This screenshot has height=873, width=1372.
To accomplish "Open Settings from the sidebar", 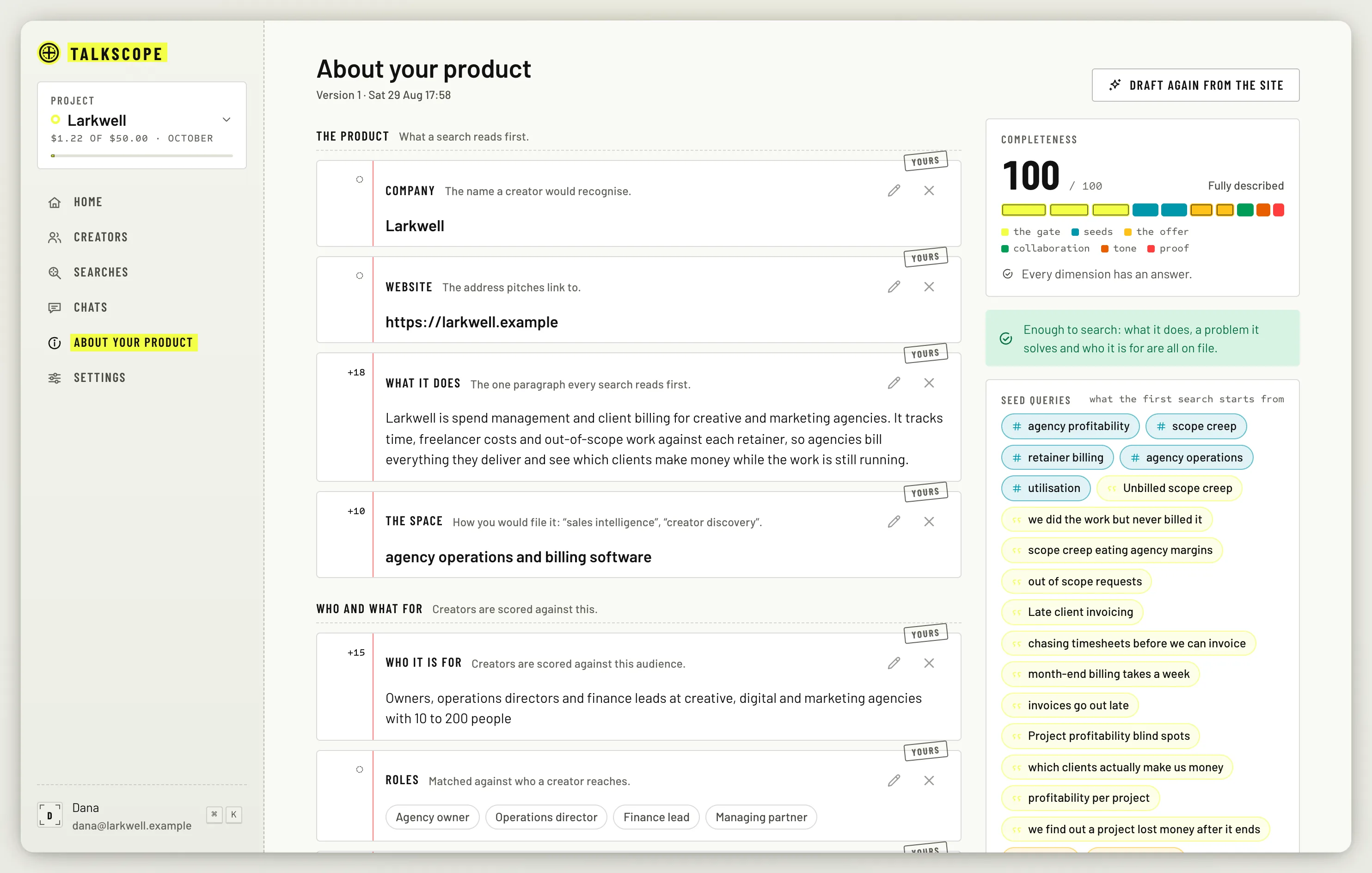I will tap(99, 378).
